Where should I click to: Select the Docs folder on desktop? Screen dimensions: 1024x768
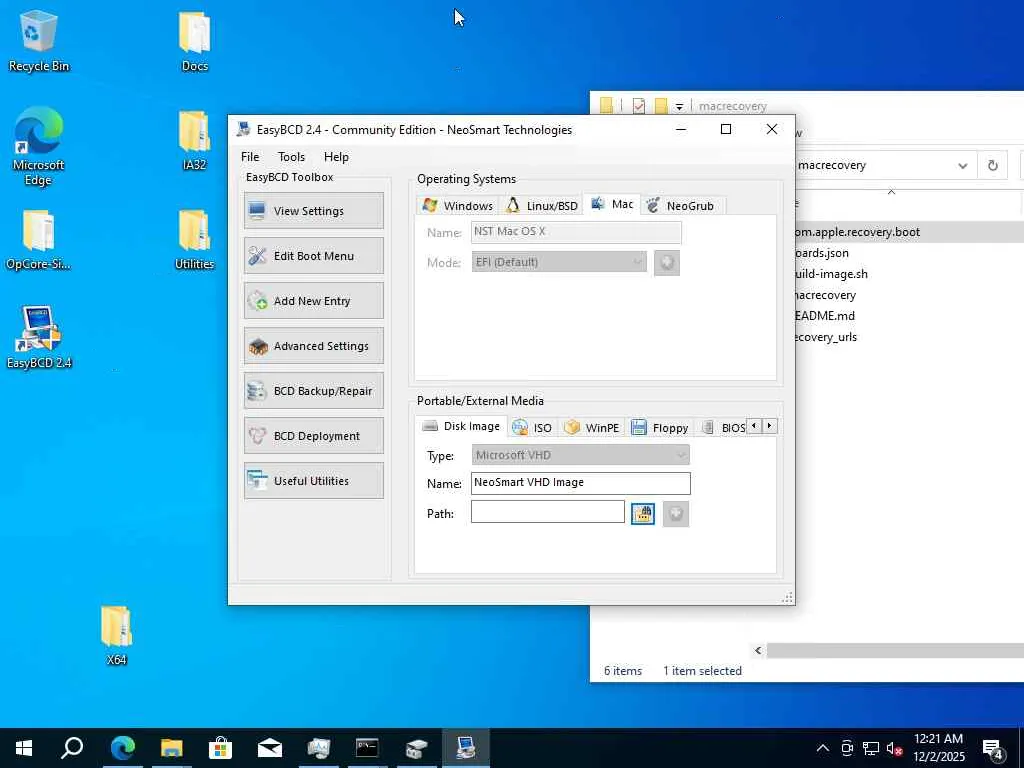[195, 41]
